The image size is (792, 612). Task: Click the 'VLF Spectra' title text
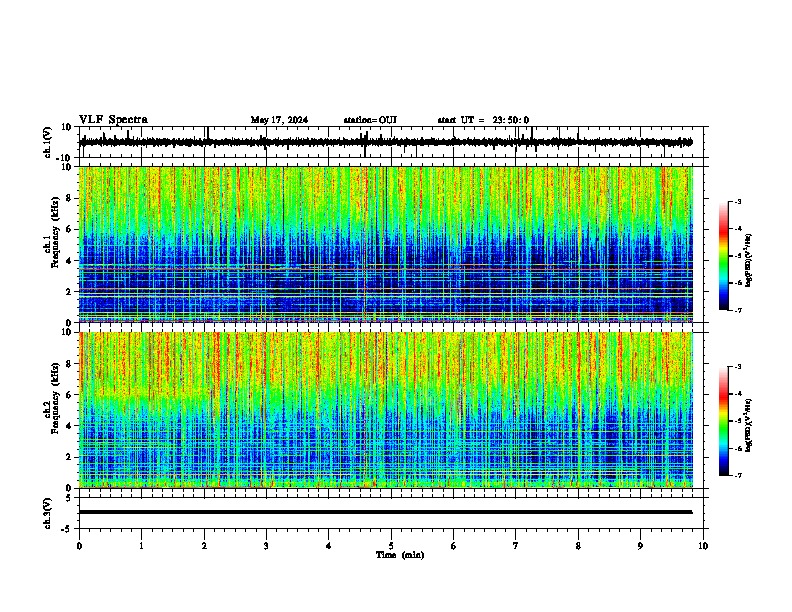[113, 120]
